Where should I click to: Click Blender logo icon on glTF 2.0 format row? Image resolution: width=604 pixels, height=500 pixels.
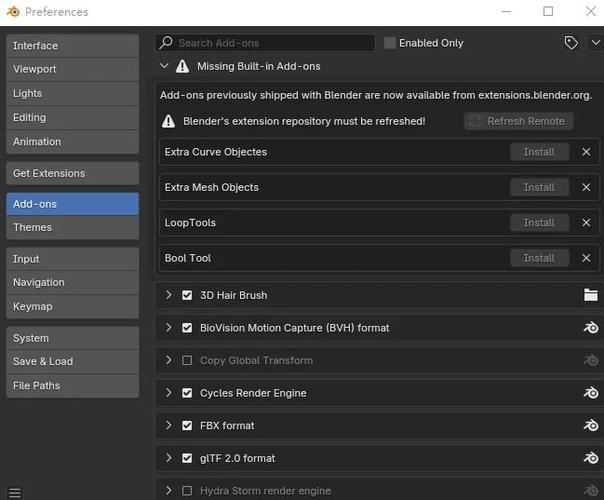click(x=591, y=458)
